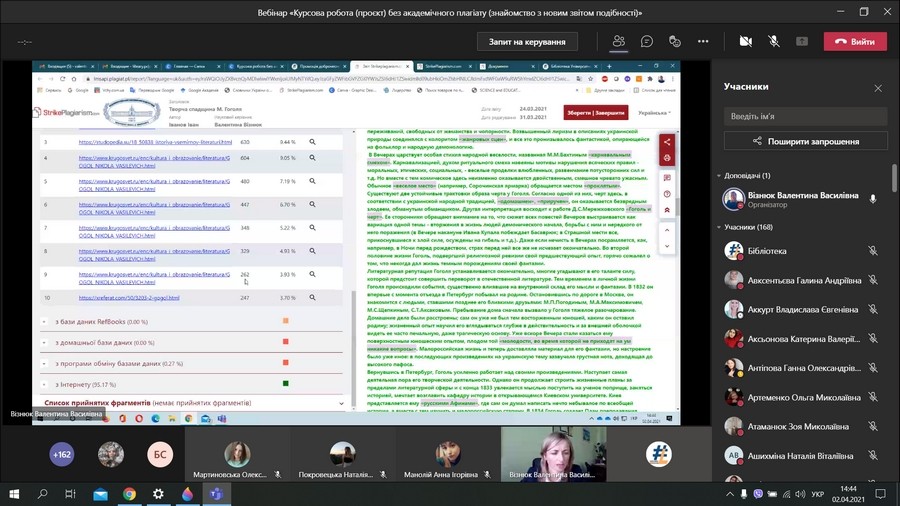Click Зберегти | Завершити in shared report
Screen dimensions: 900x506
596,112
